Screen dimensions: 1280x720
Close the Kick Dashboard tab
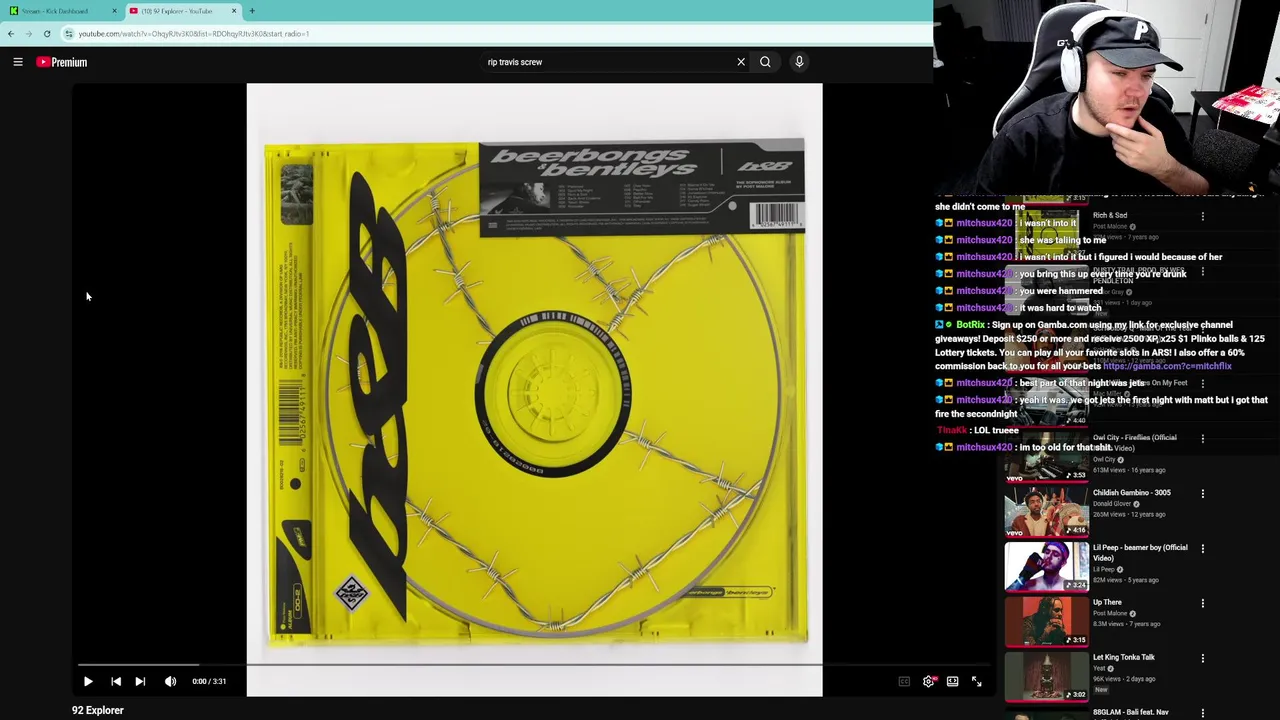pos(114,11)
